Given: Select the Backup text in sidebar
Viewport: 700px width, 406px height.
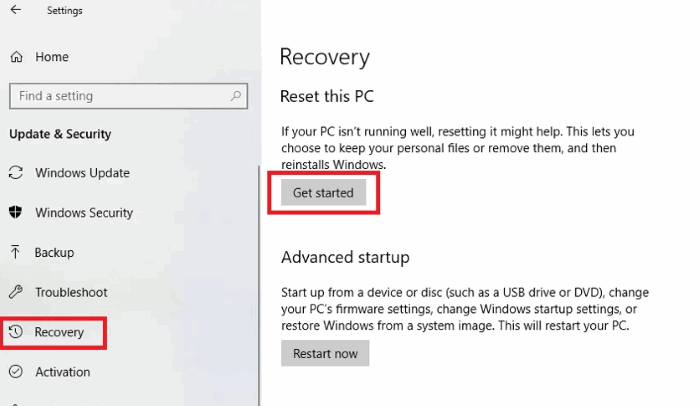Looking at the screenshot, I should point(54,253).
